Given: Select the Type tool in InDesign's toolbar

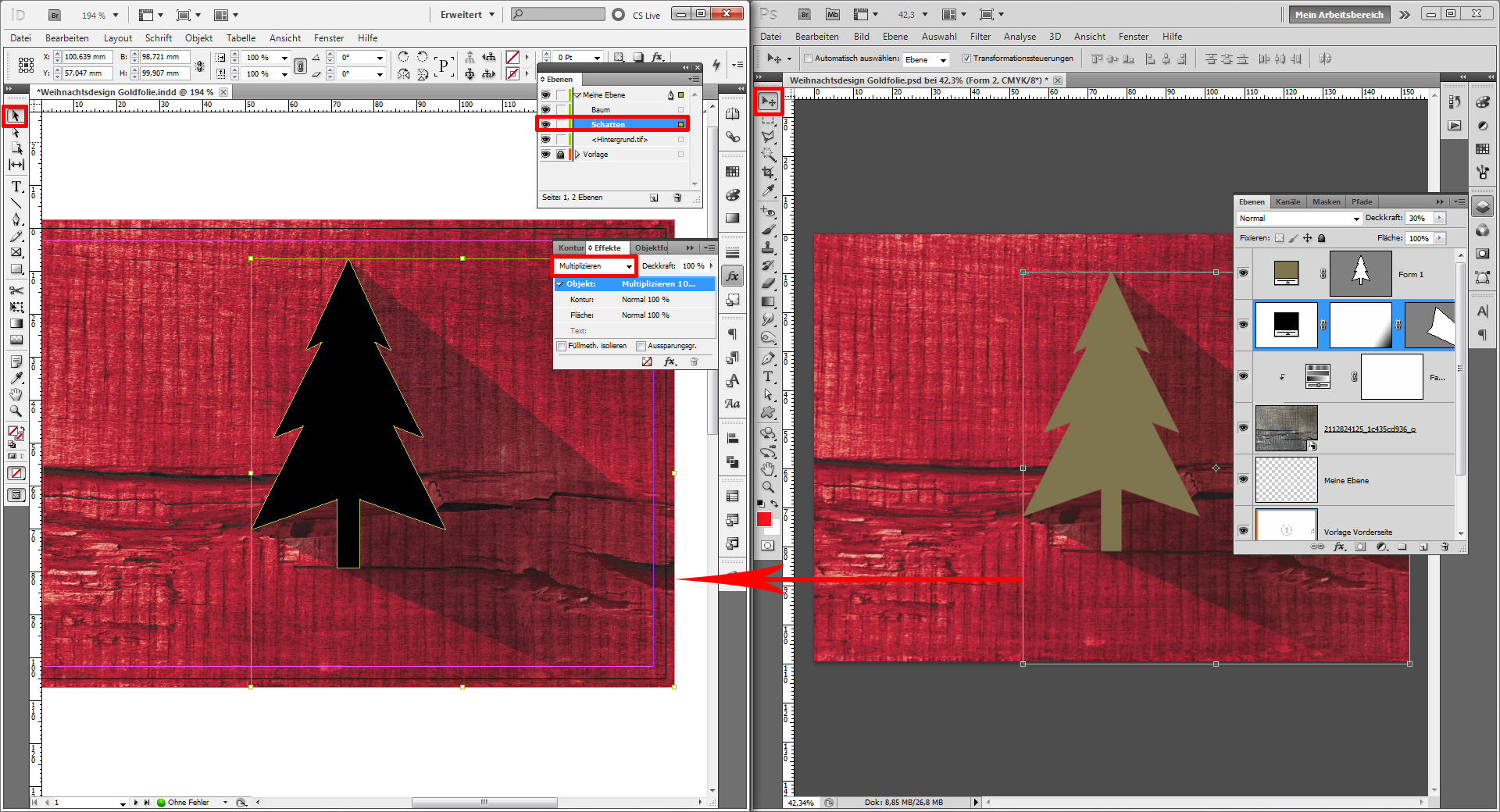Looking at the screenshot, I should click(16, 186).
